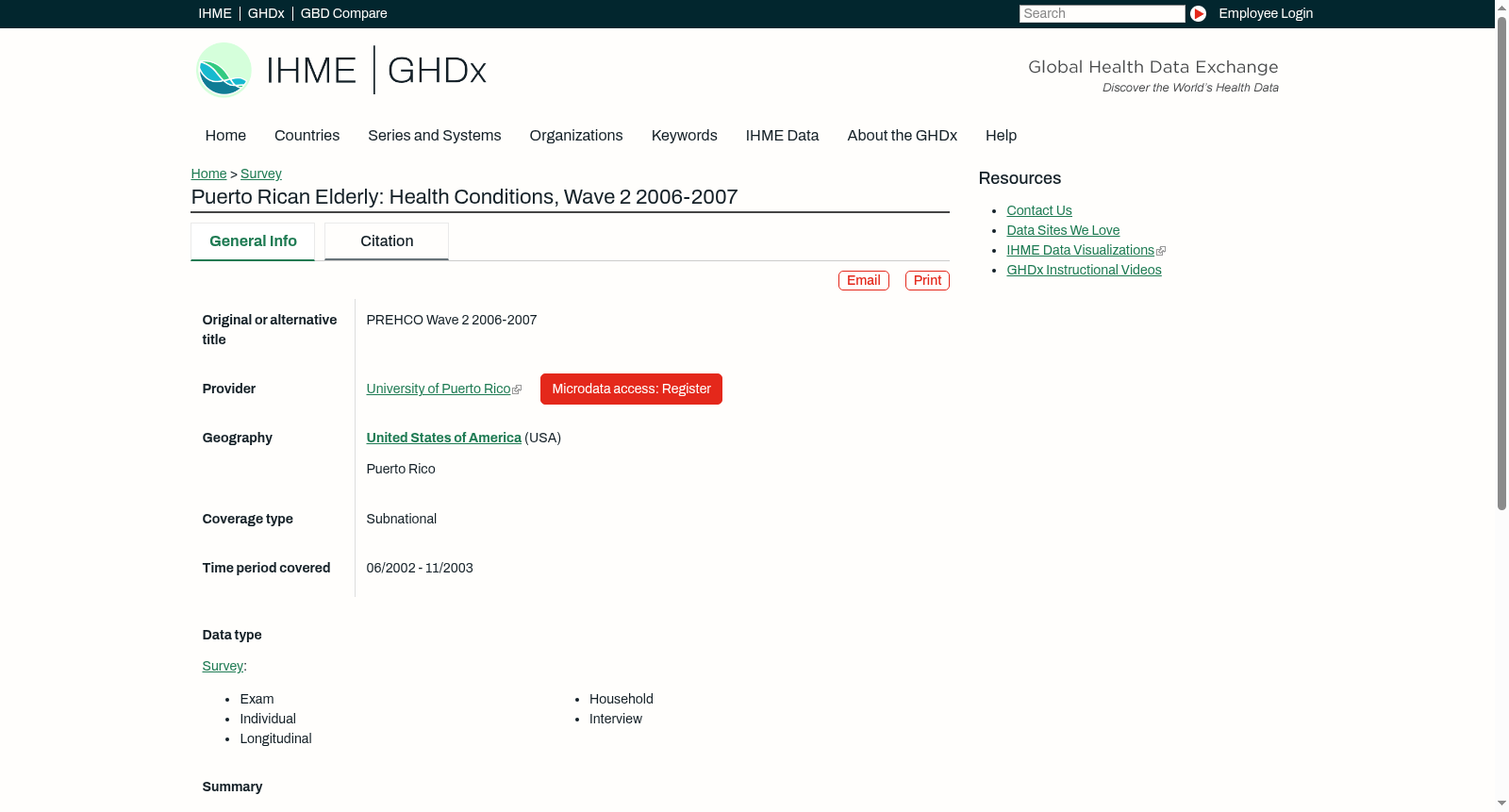
Task: Click the red search submit arrow icon
Action: click(1198, 13)
